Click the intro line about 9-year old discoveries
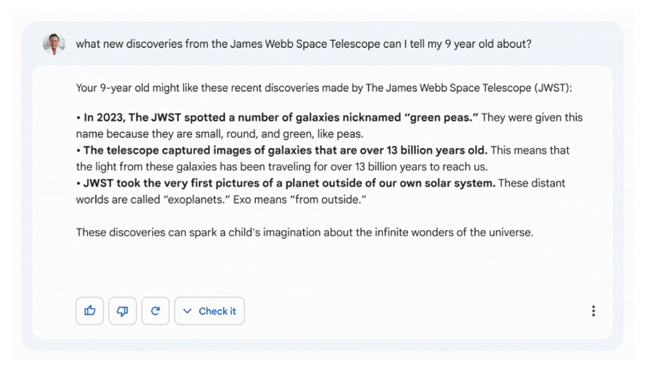 (x=324, y=88)
